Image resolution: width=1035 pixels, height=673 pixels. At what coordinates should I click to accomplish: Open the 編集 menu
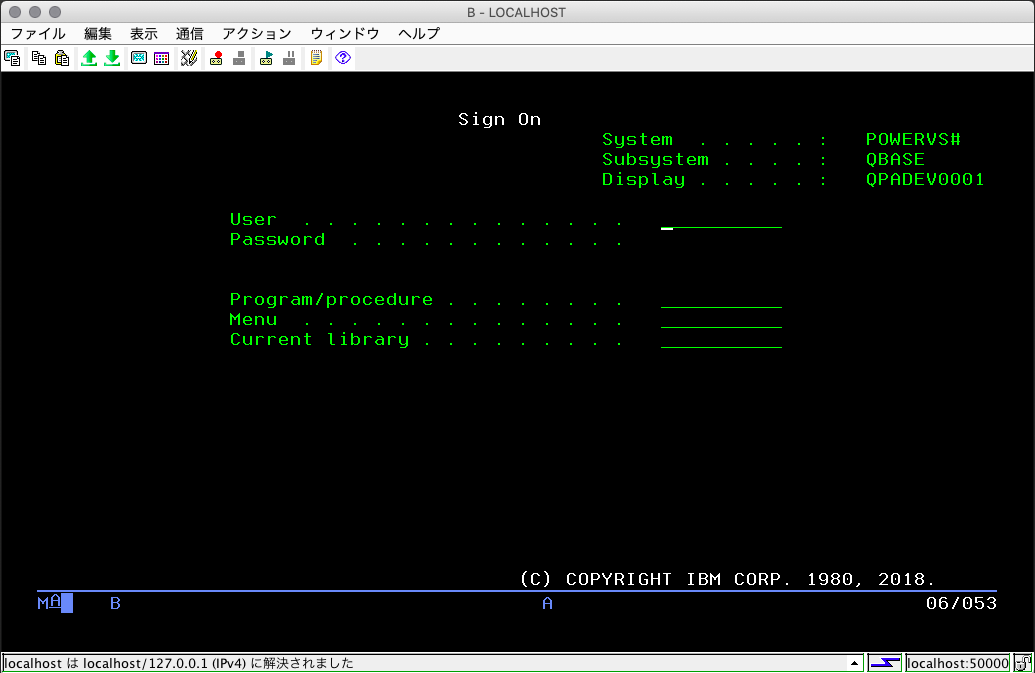click(x=98, y=34)
